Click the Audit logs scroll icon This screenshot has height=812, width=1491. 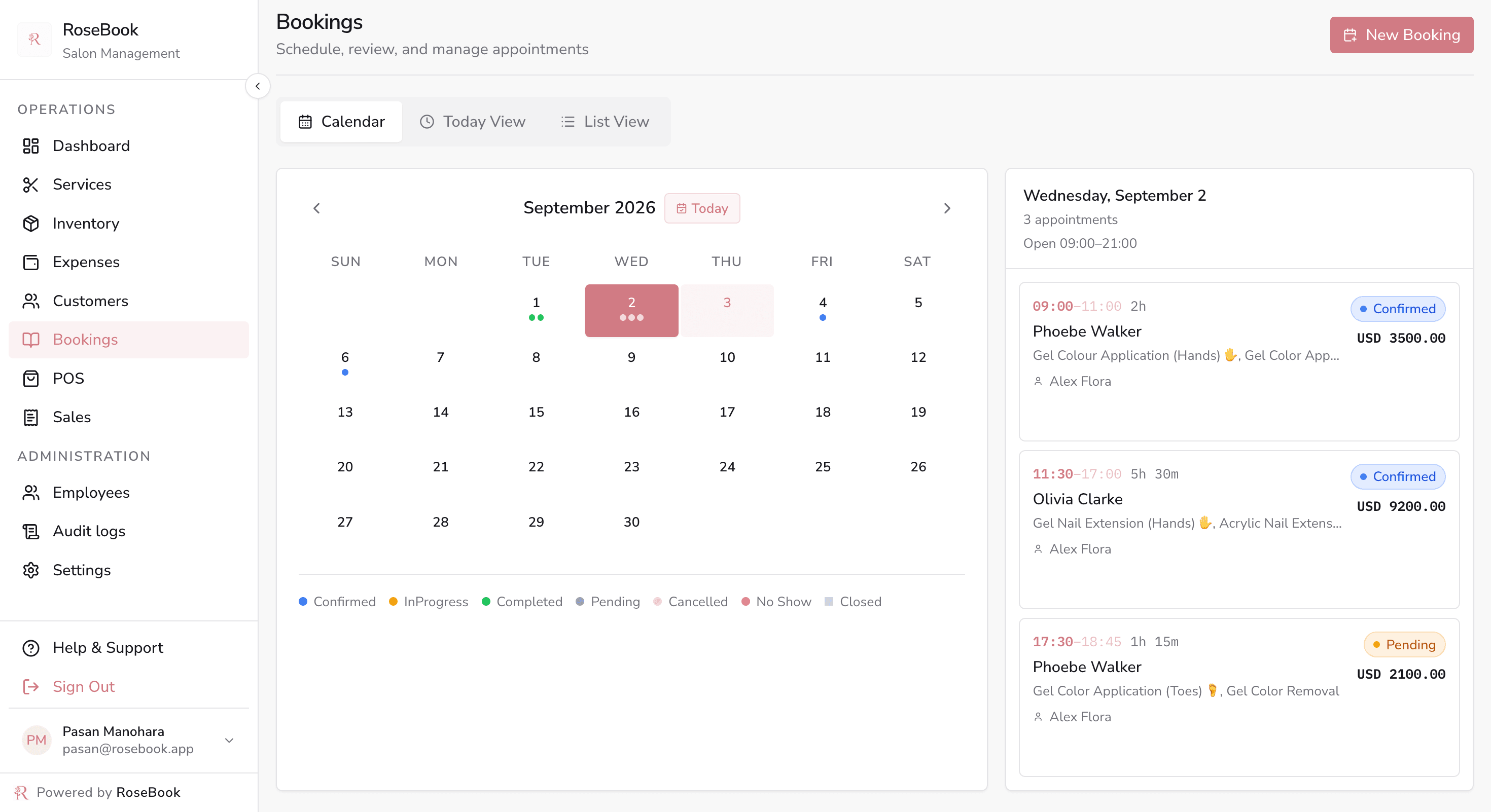pos(30,531)
